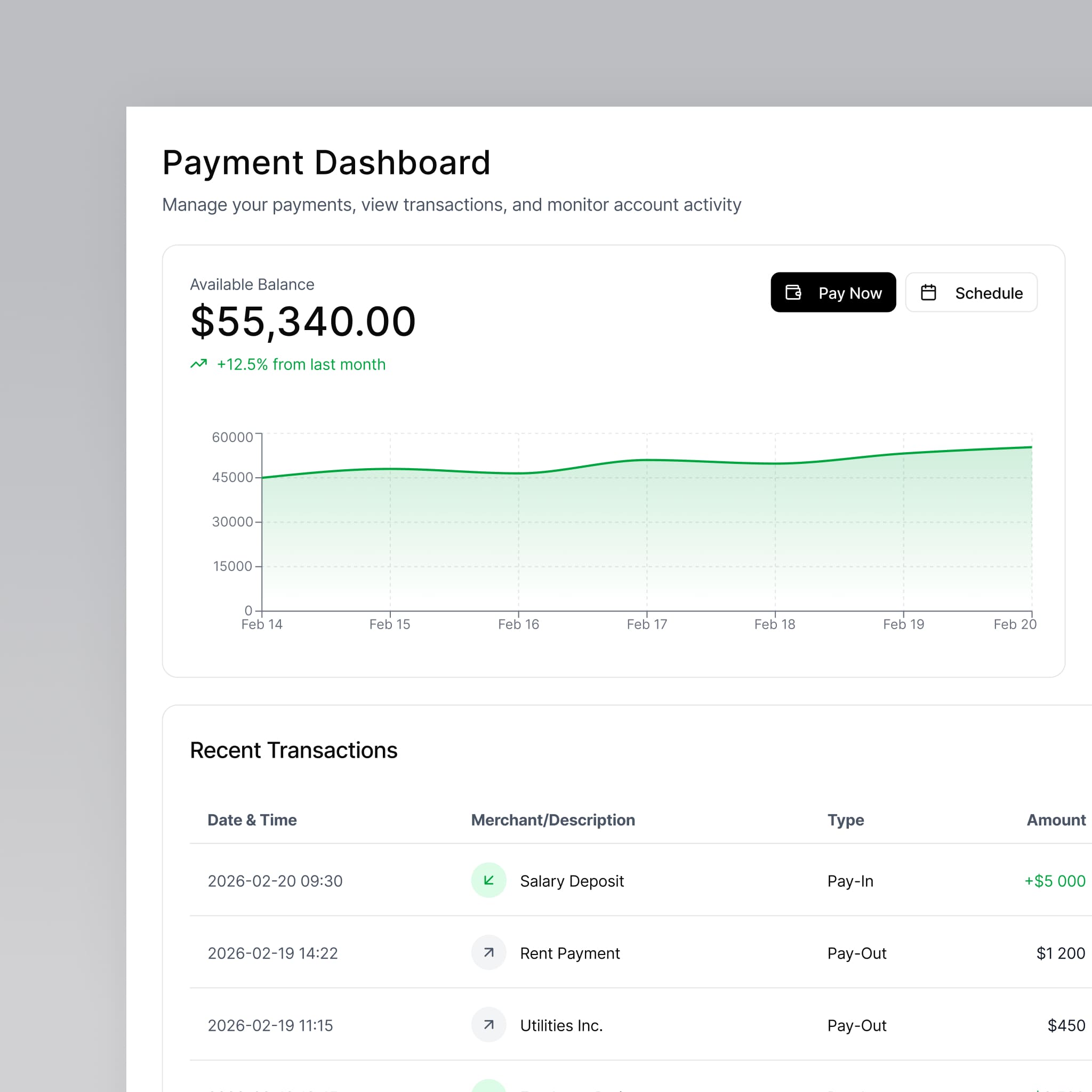This screenshot has width=1092, height=1092.
Task: Click the Recent Transactions section heading
Action: tap(294, 750)
